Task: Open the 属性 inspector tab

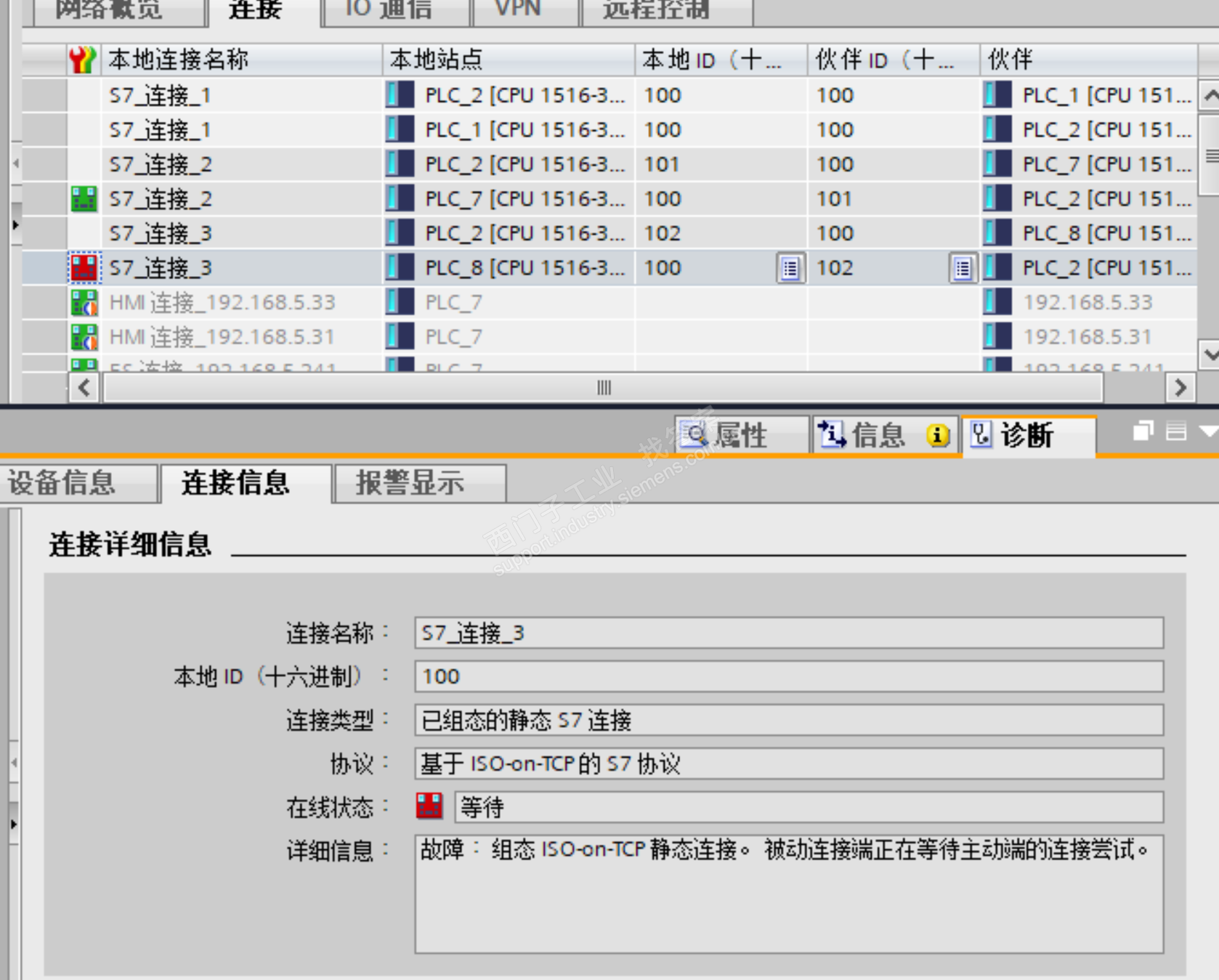Action: (x=742, y=435)
